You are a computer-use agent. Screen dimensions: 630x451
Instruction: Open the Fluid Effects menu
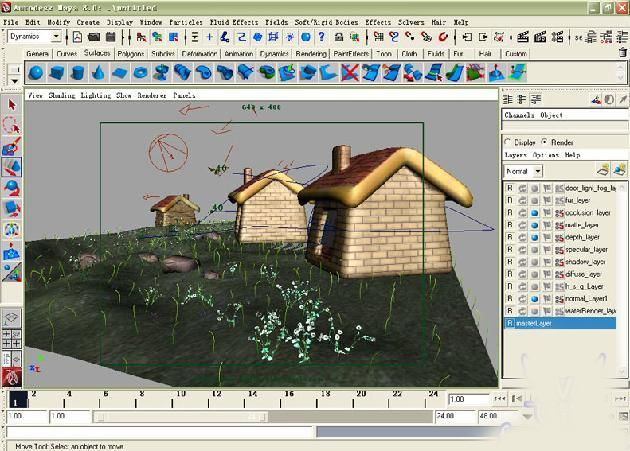point(234,22)
